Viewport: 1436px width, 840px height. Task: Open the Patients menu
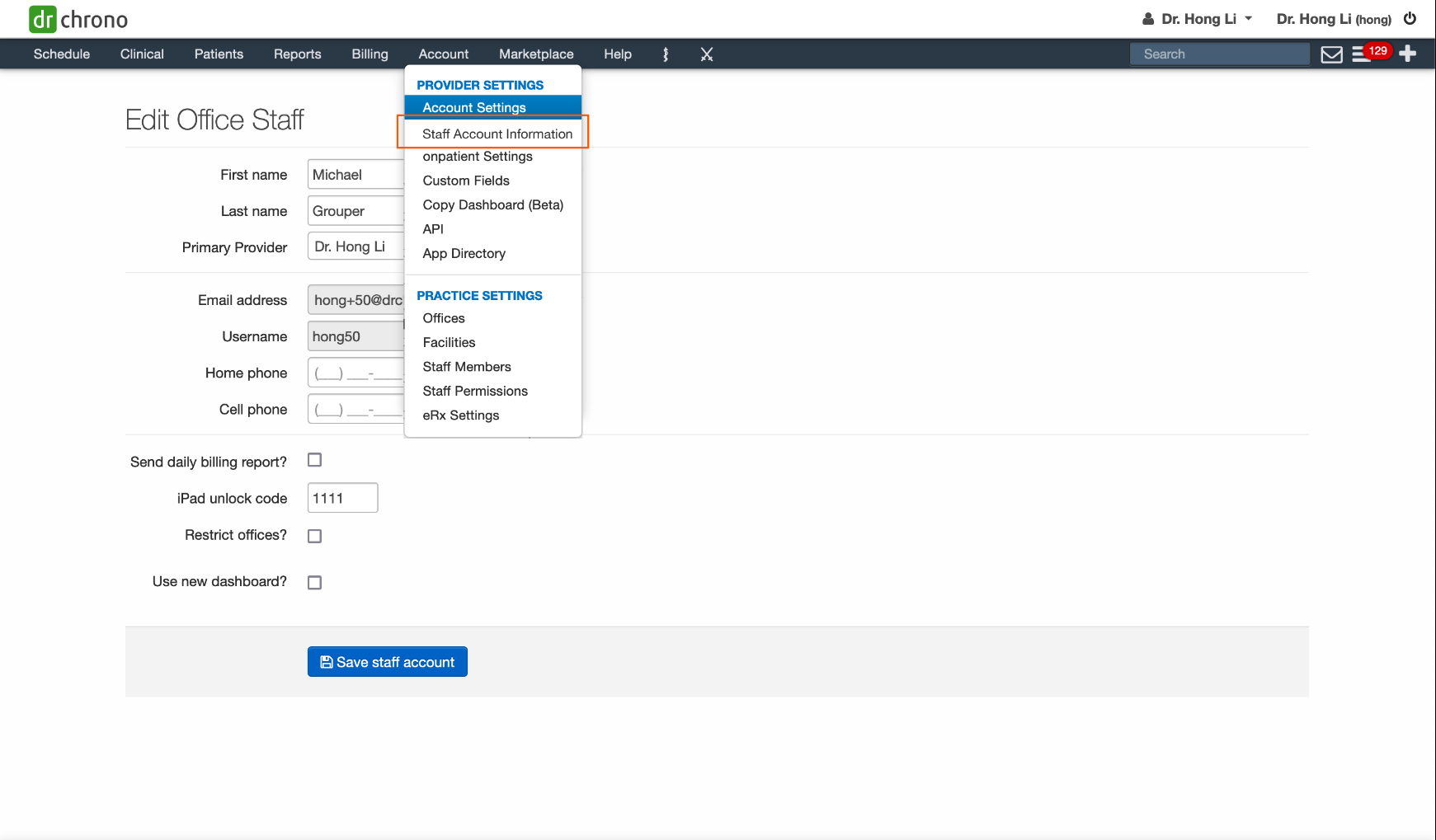point(219,54)
